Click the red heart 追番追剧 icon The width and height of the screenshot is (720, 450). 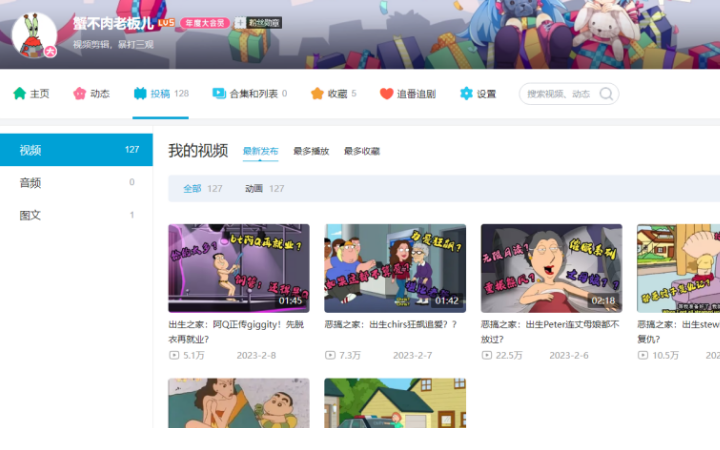(387, 94)
